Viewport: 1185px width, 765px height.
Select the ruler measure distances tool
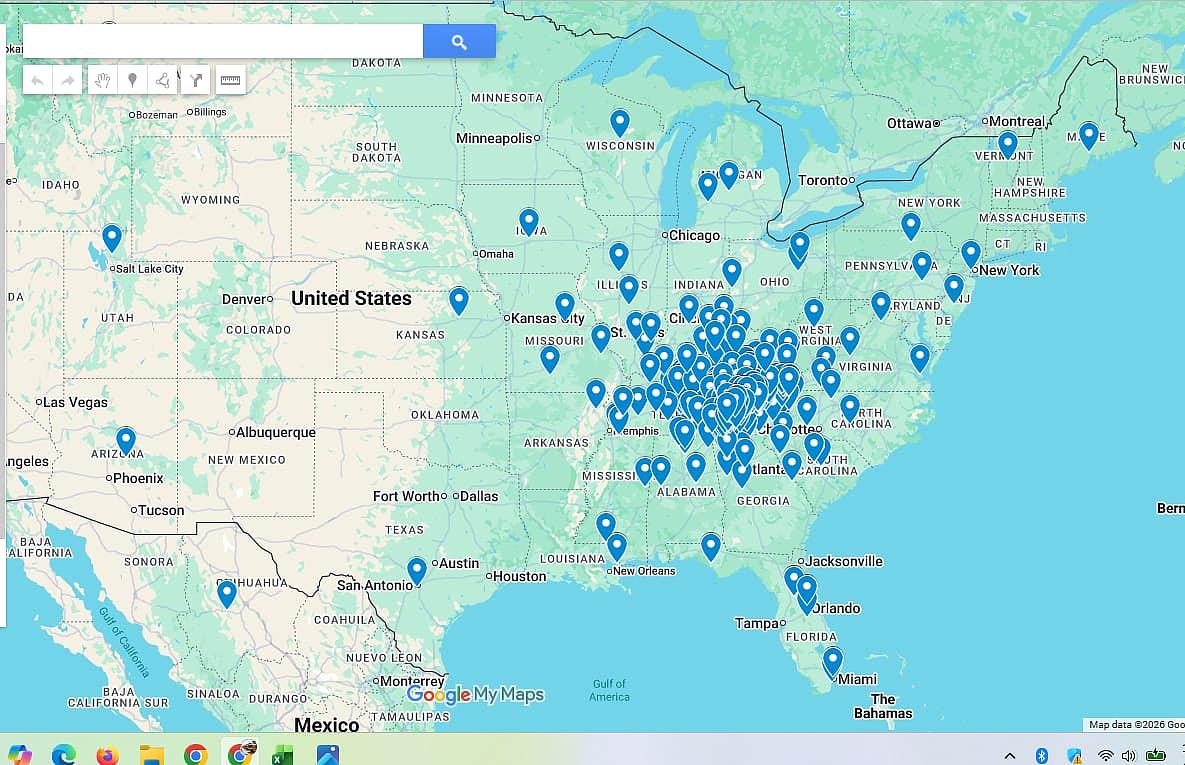coord(230,80)
